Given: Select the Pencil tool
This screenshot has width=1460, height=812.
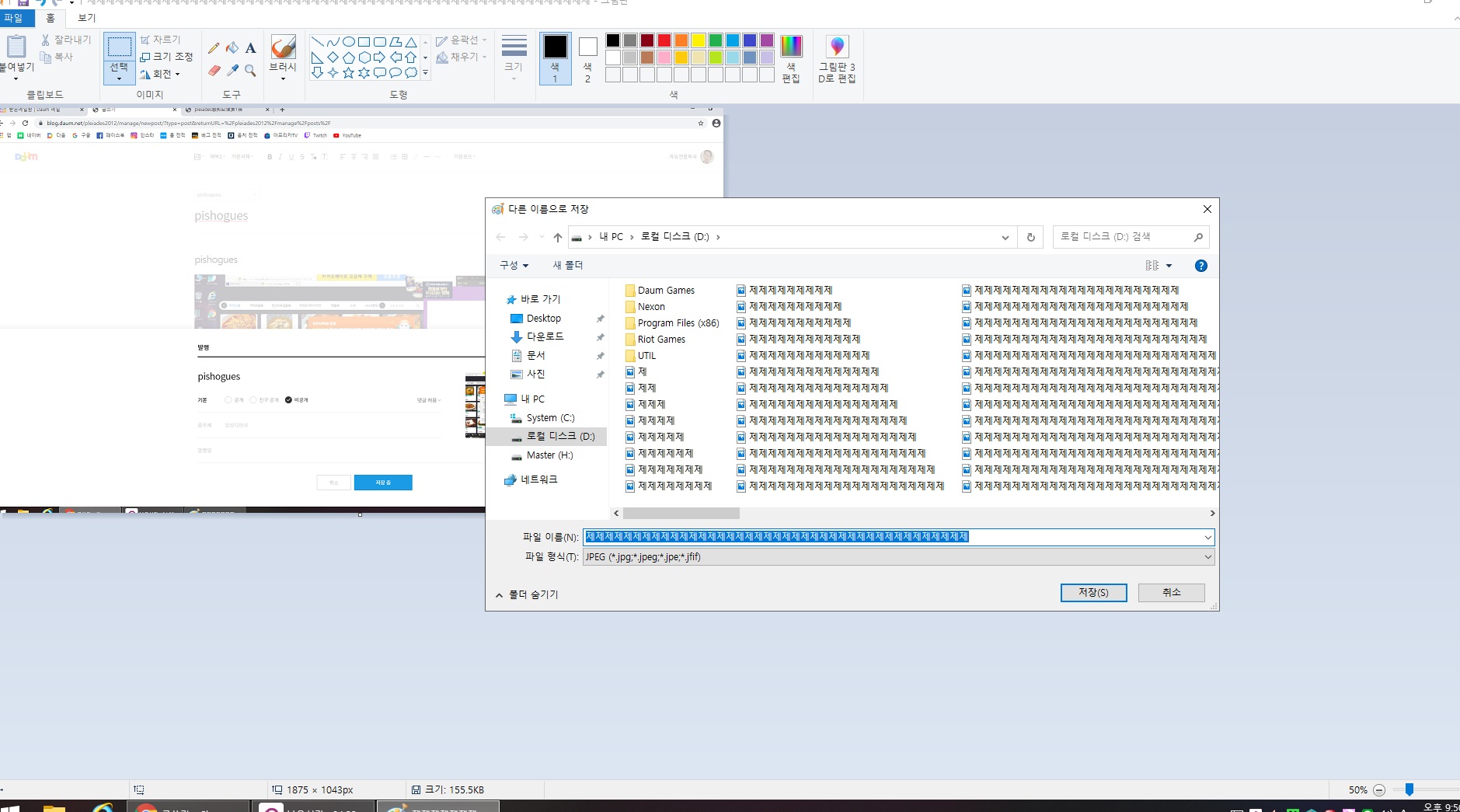Looking at the screenshot, I should (214, 48).
